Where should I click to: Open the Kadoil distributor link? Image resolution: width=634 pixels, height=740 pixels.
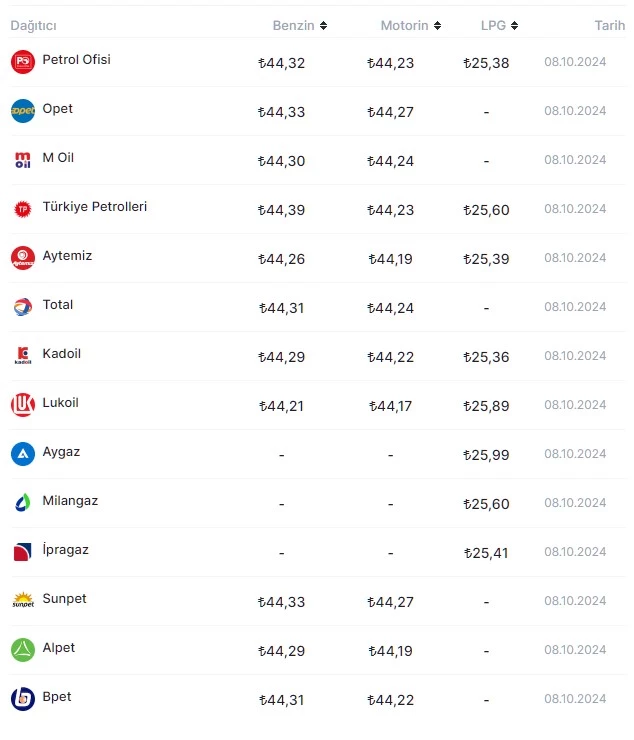click(x=61, y=354)
